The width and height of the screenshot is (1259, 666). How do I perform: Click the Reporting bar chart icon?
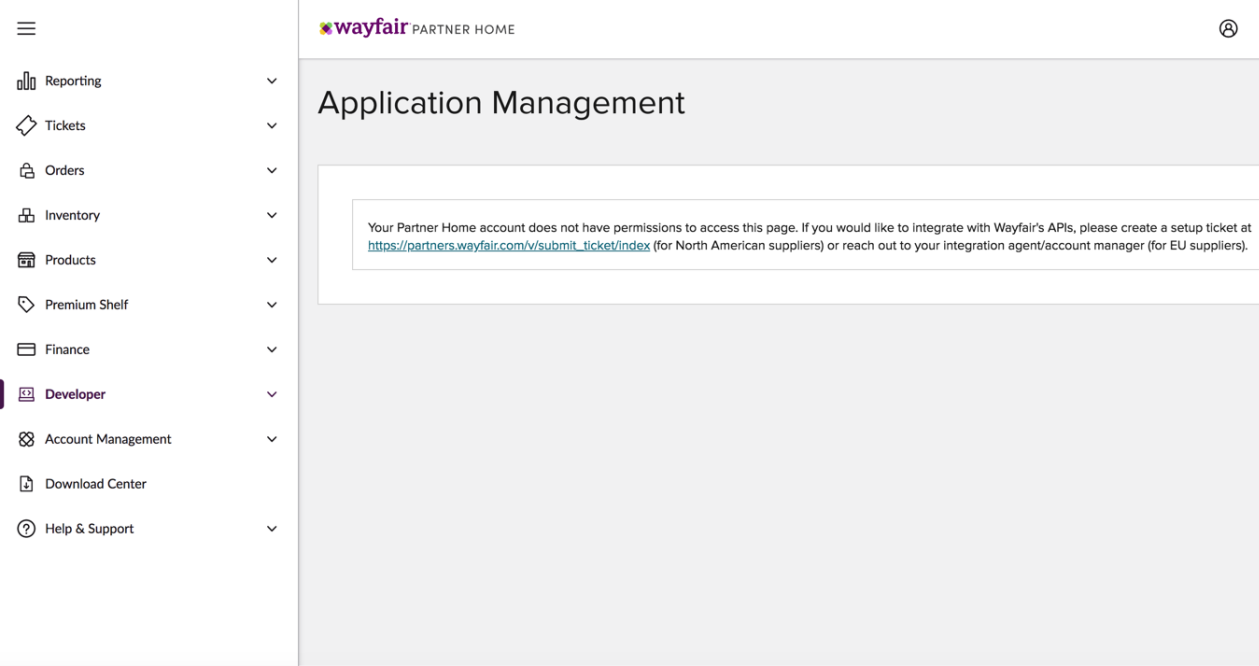coord(26,81)
